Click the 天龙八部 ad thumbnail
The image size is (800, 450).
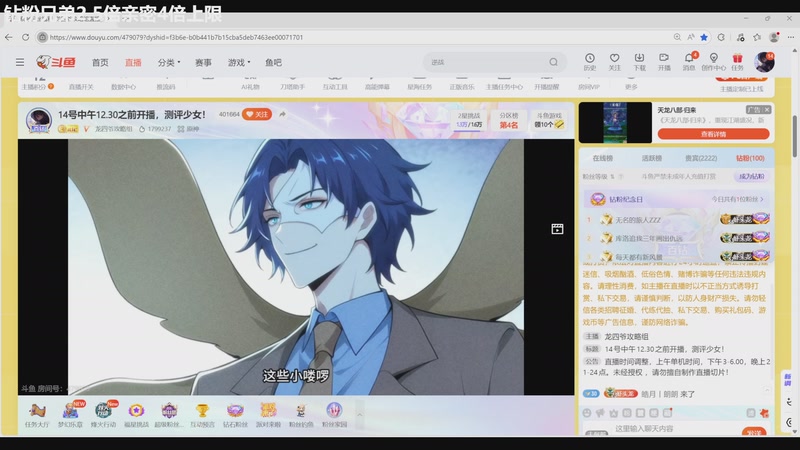pyautogui.click(x=615, y=122)
